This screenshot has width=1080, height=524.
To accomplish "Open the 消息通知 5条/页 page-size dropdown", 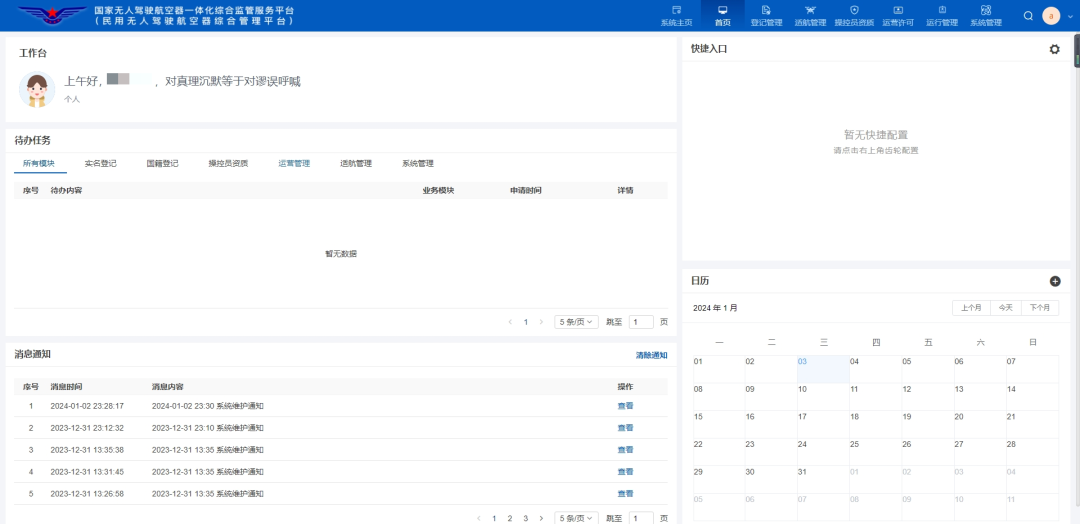I will coord(577,518).
